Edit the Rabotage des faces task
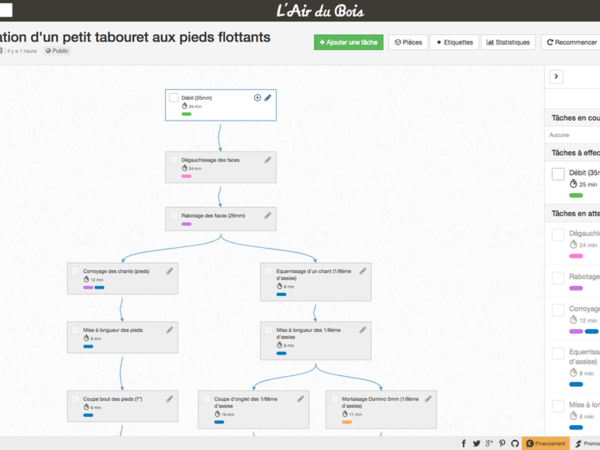 [267, 215]
